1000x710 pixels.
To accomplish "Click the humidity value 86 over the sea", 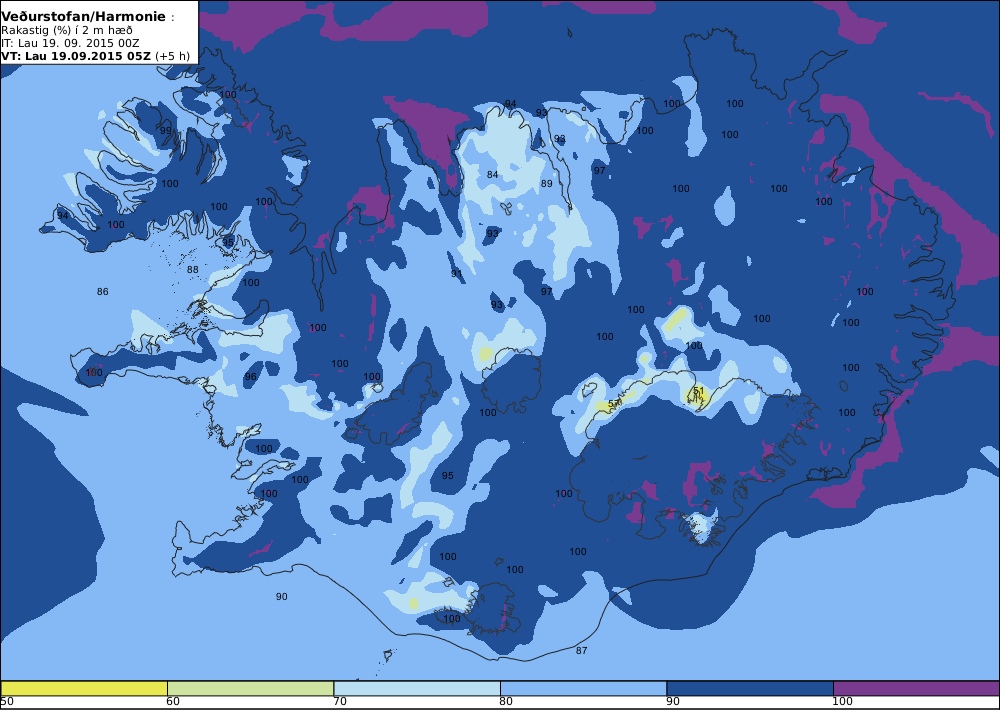I will 103,292.
